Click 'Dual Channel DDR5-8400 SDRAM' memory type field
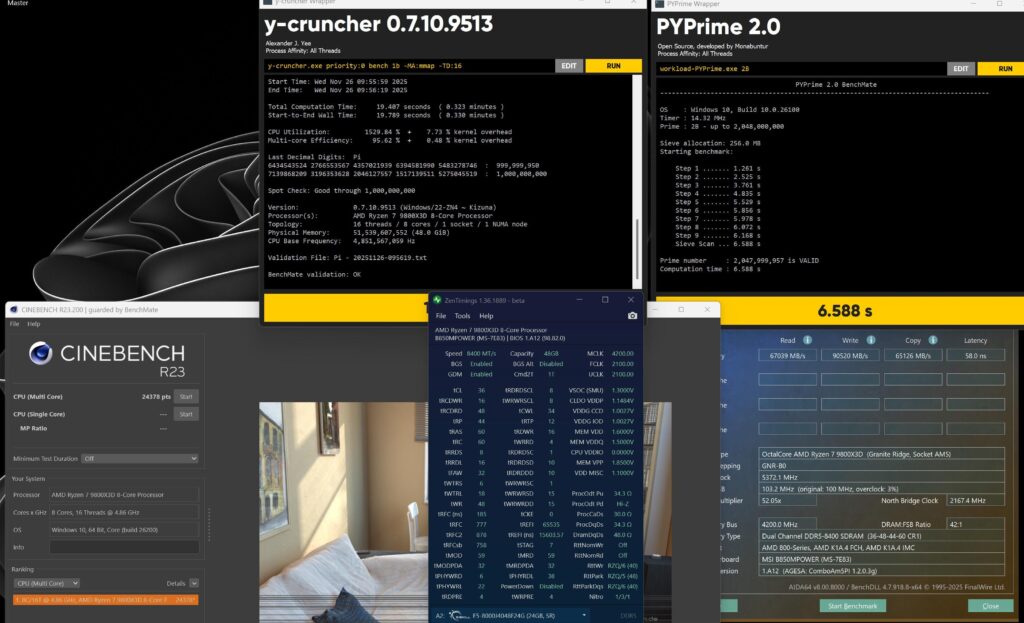 coord(881,536)
